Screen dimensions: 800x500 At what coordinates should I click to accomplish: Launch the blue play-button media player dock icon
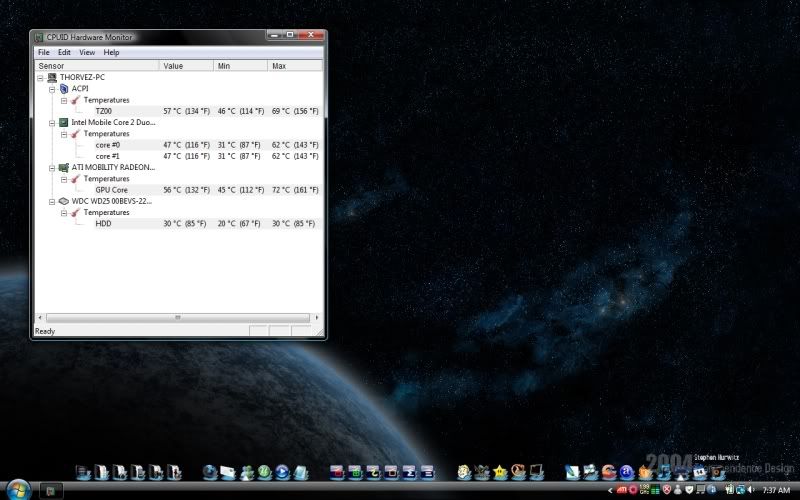282,472
